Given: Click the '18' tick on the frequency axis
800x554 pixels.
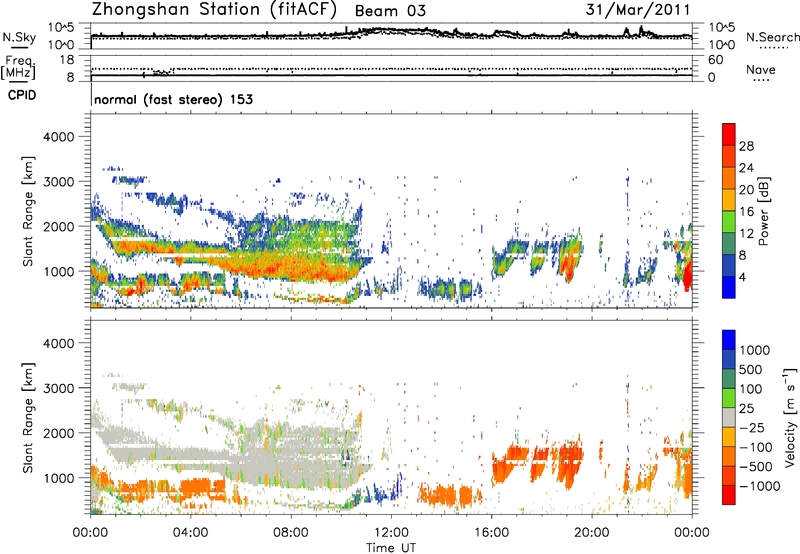Looking at the screenshot, I should (x=67, y=60).
